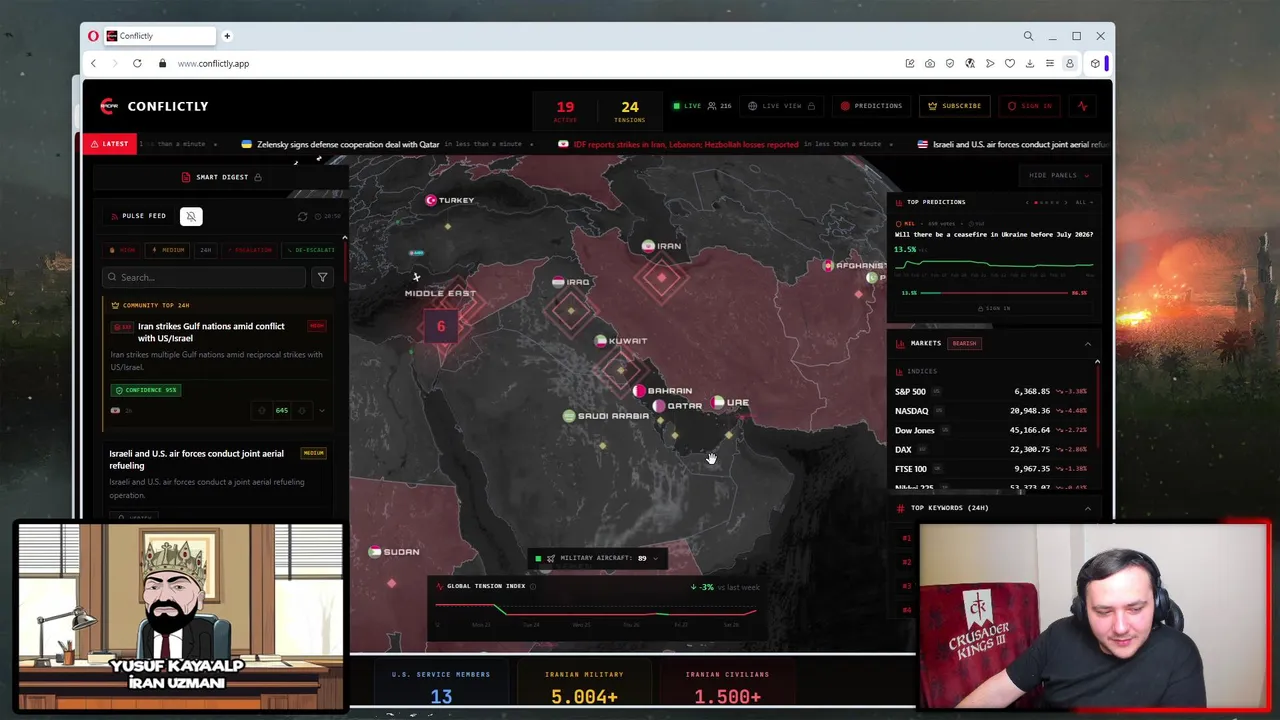Open the 24 Tensions counter
Viewport: 1280px width, 720px height.
[629, 110]
